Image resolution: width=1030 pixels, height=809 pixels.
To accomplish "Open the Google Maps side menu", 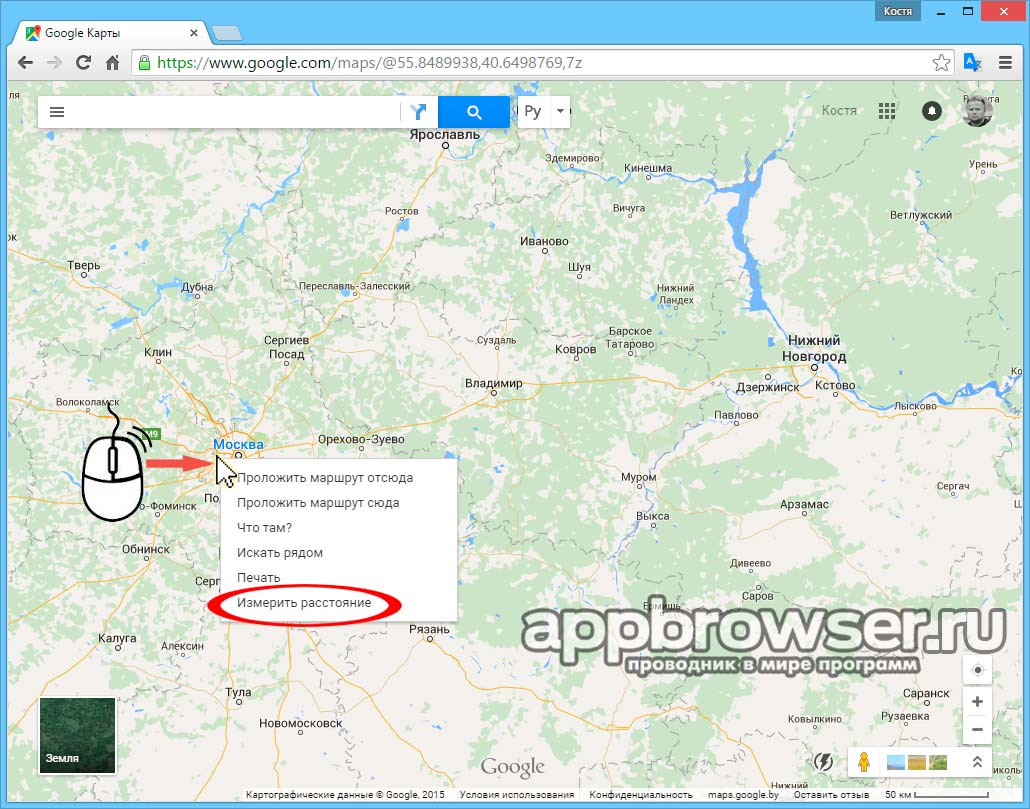I will point(57,112).
